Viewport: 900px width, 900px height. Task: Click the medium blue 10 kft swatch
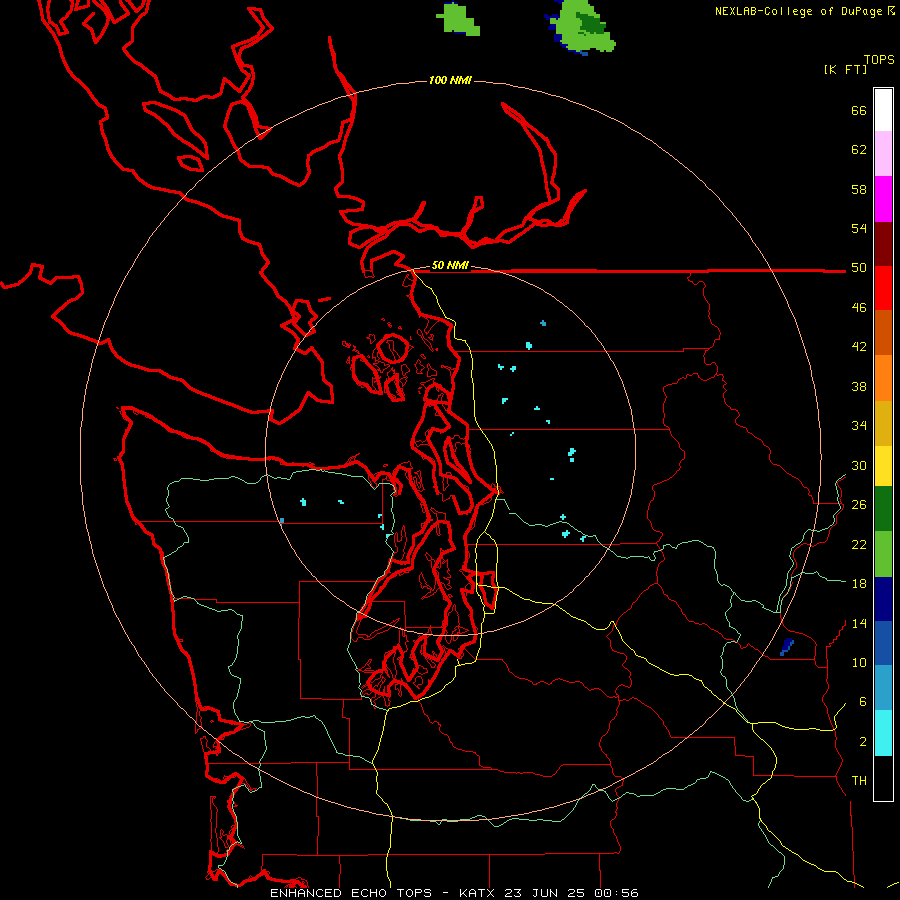coord(883,643)
